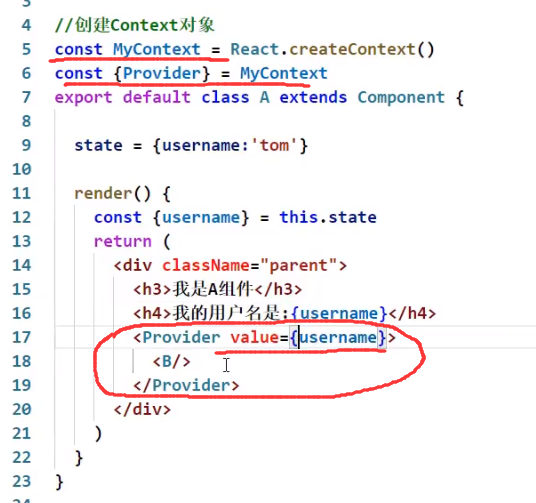Screen dimensions: 536x503
Task: Click line number 23 in gutter
Action: pyautogui.click(x=22, y=481)
